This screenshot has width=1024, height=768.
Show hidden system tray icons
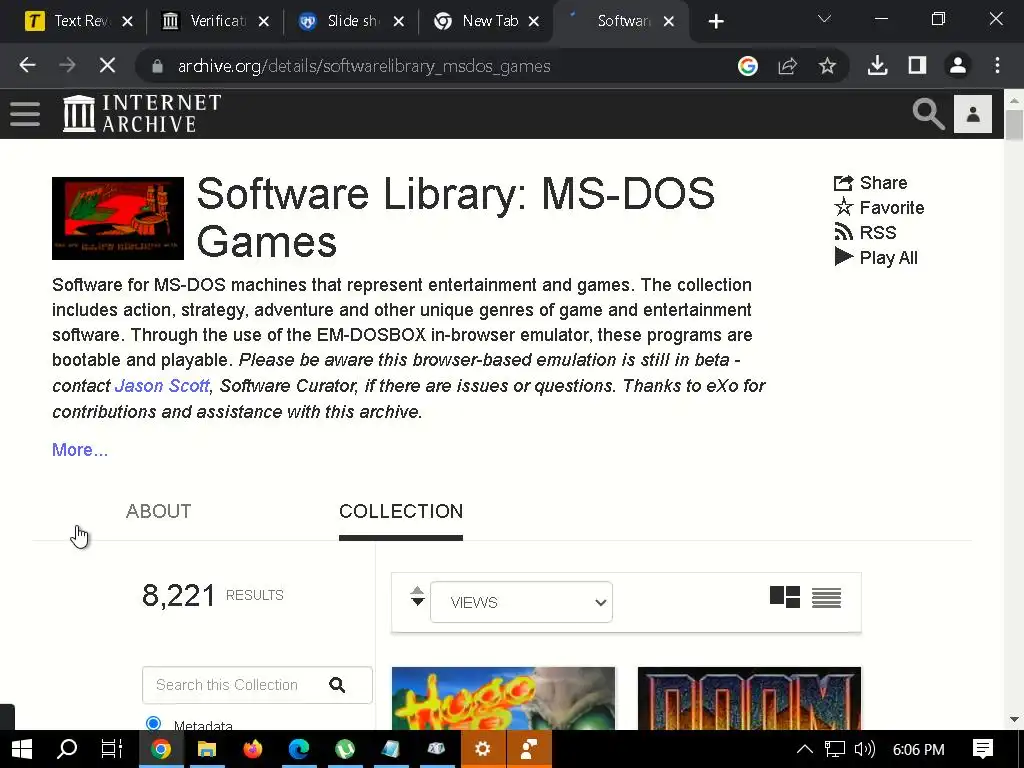(x=805, y=749)
